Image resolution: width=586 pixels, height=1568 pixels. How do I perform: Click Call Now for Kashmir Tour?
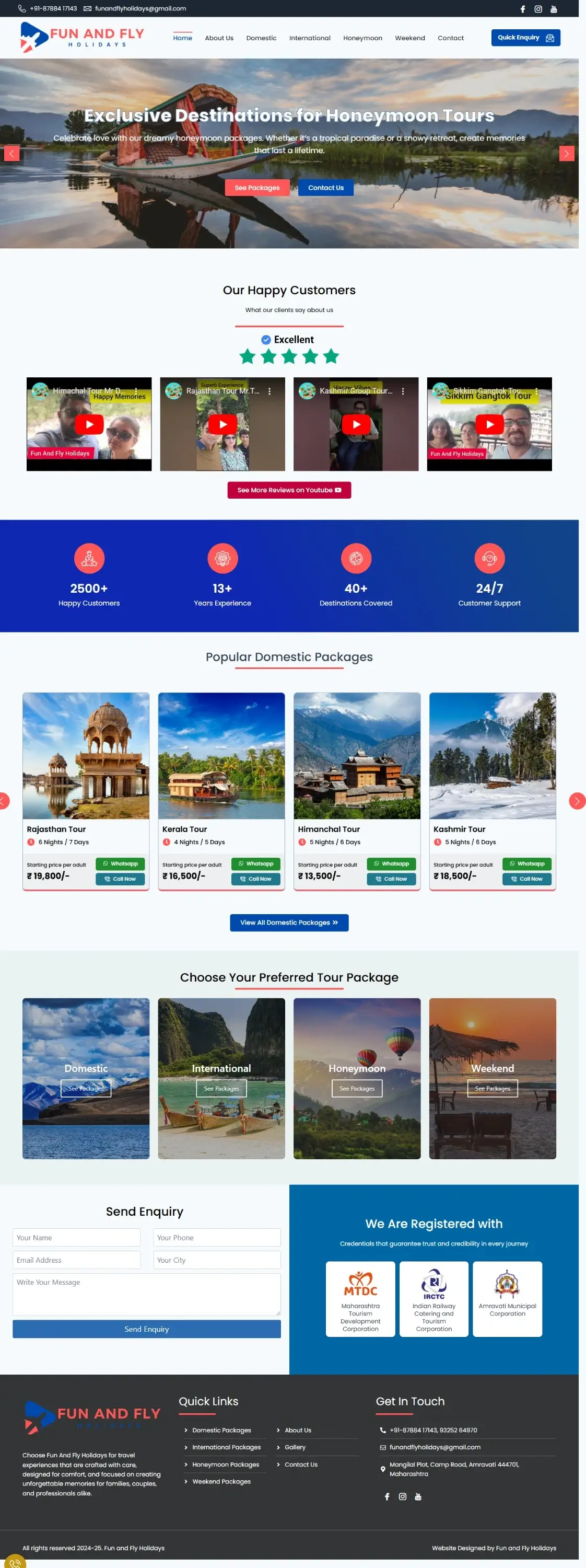(527, 879)
